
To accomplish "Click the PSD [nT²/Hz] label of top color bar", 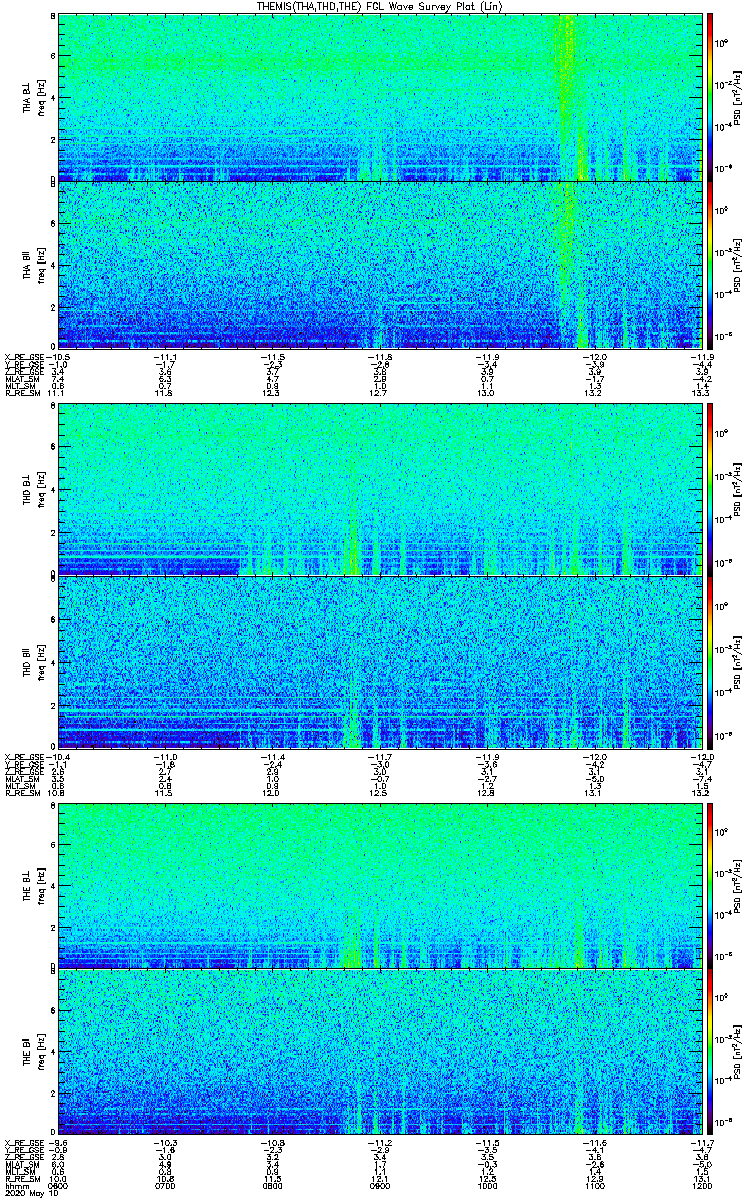I will point(735,97).
